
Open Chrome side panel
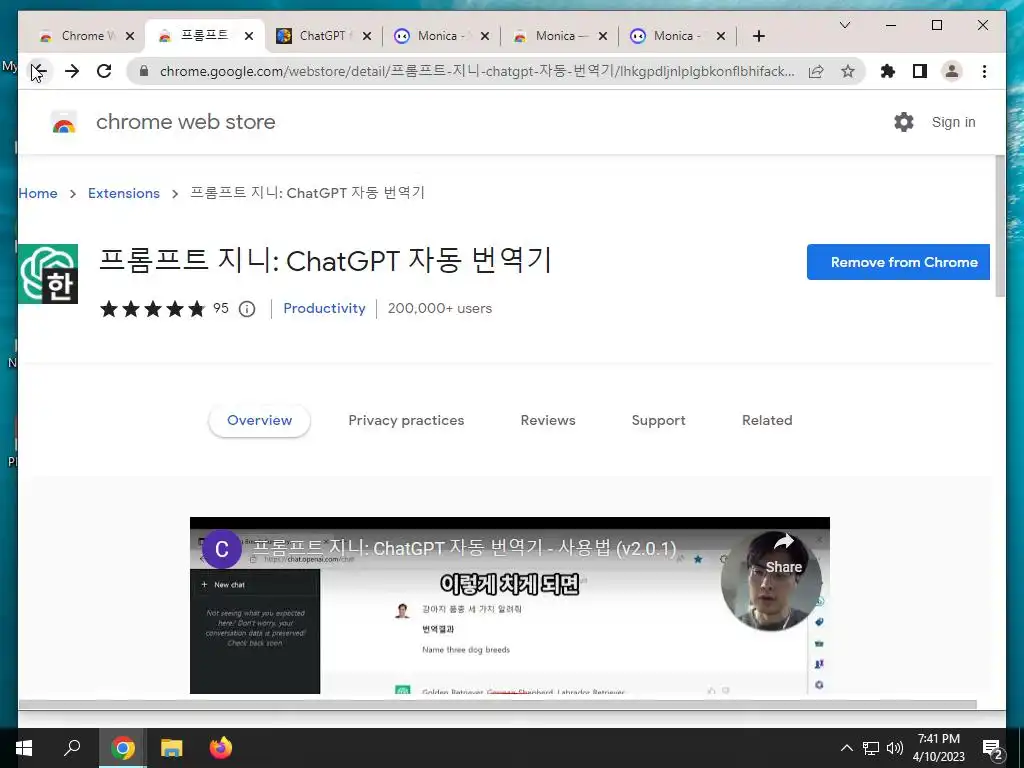[920, 71]
